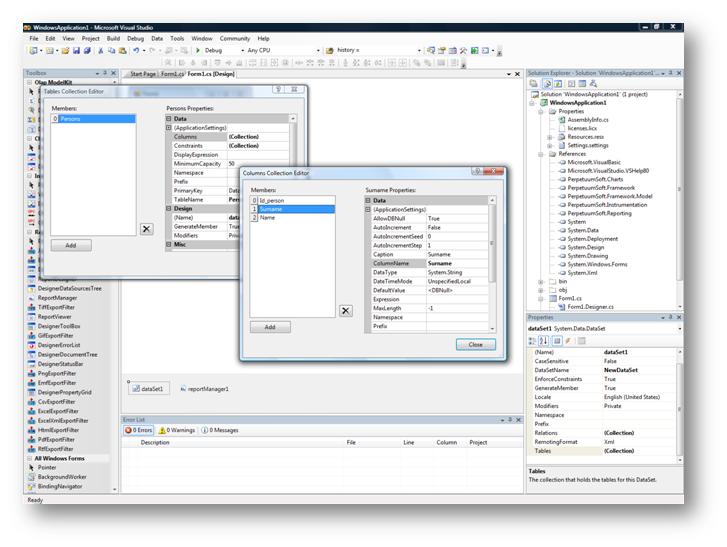Expand Settings.settings node in Solution Explorer

(x=550, y=146)
